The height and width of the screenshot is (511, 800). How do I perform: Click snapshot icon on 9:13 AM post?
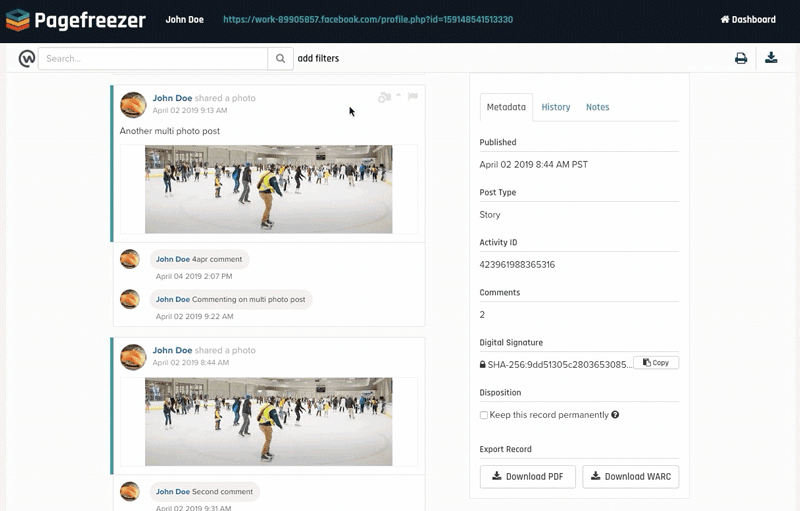point(384,97)
